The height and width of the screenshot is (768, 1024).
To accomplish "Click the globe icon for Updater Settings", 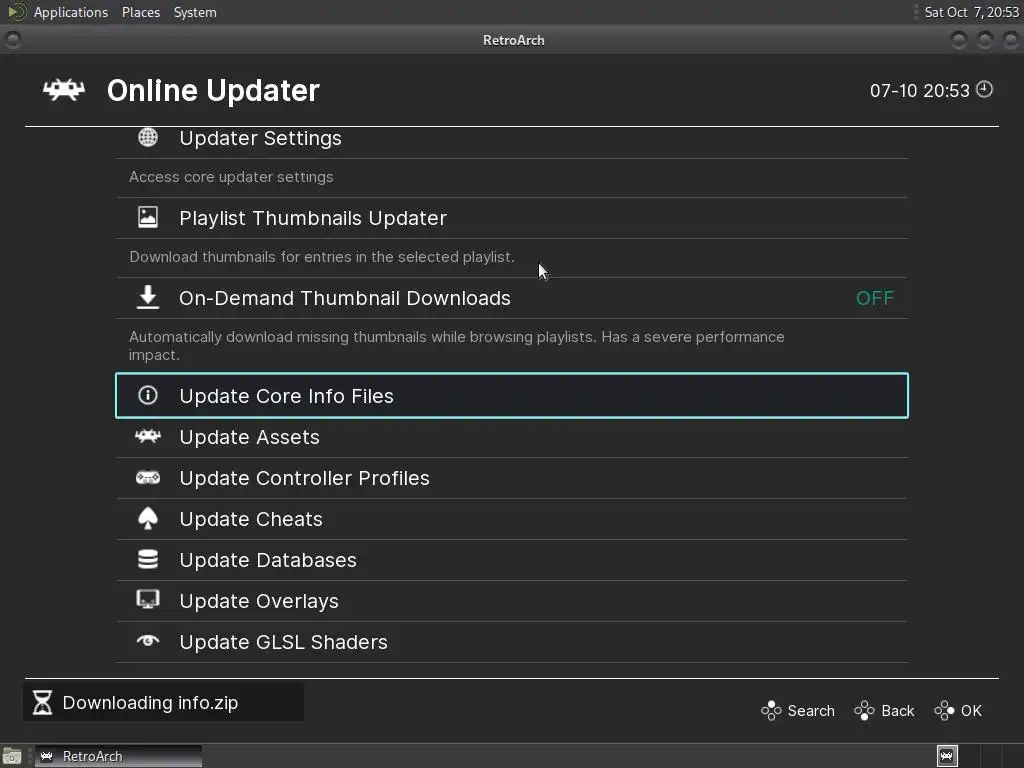I will (x=148, y=137).
